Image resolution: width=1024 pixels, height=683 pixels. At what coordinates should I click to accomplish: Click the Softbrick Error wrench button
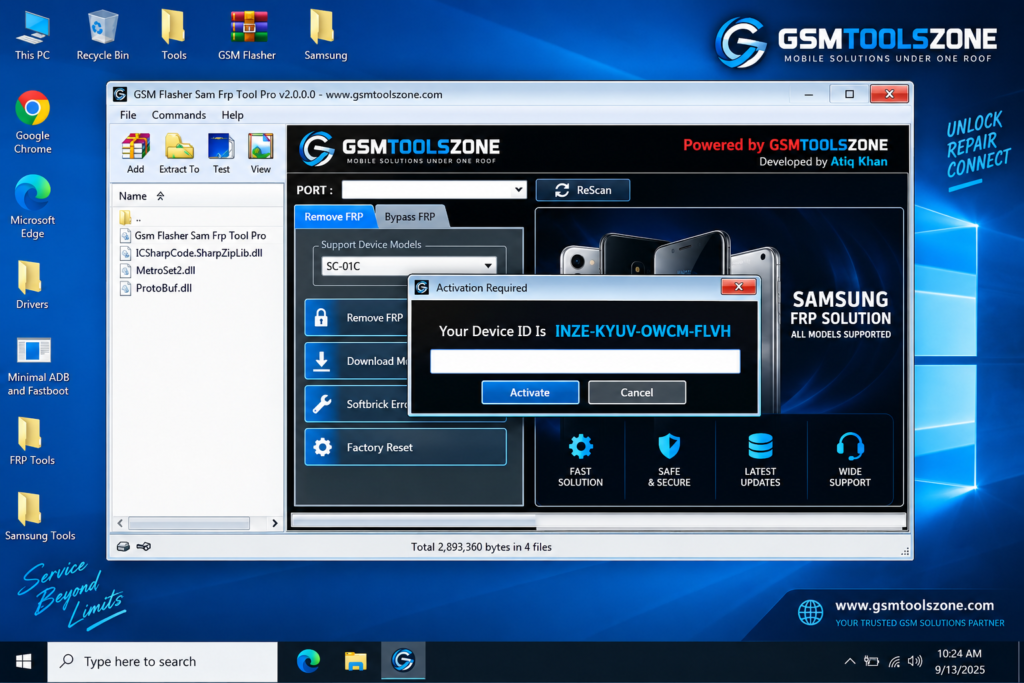[x=357, y=404]
